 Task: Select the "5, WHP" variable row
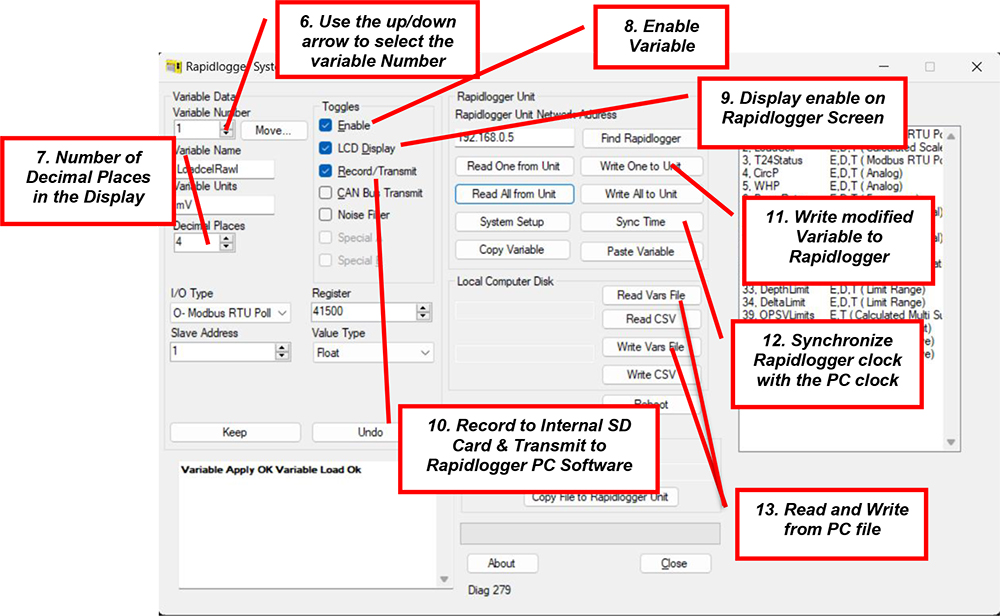coord(841,186)
